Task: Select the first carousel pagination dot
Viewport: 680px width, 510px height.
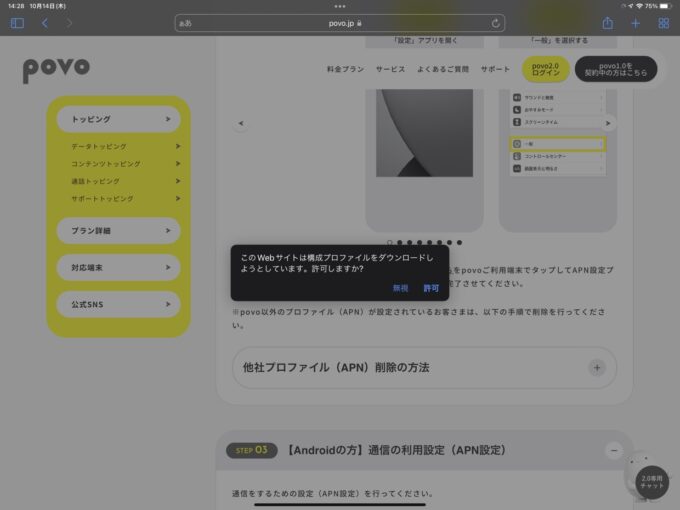Action: point(389,242)
